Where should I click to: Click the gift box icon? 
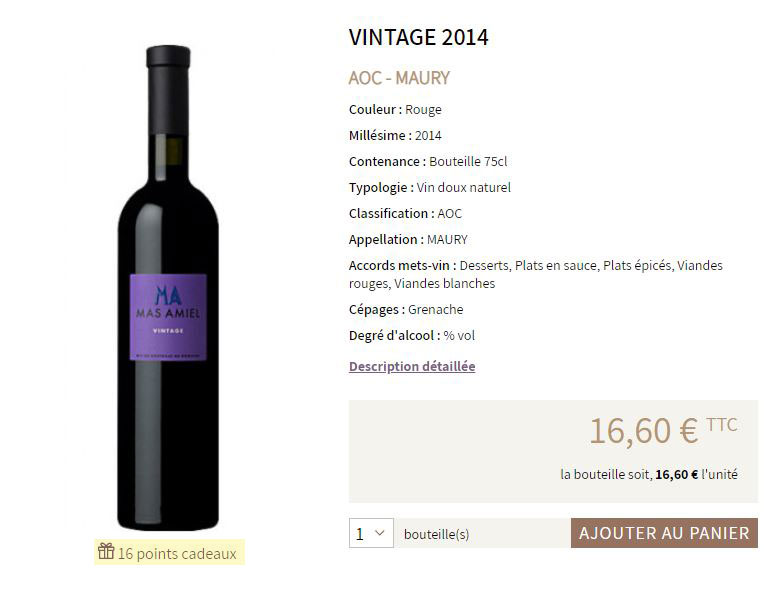(106, 551)
